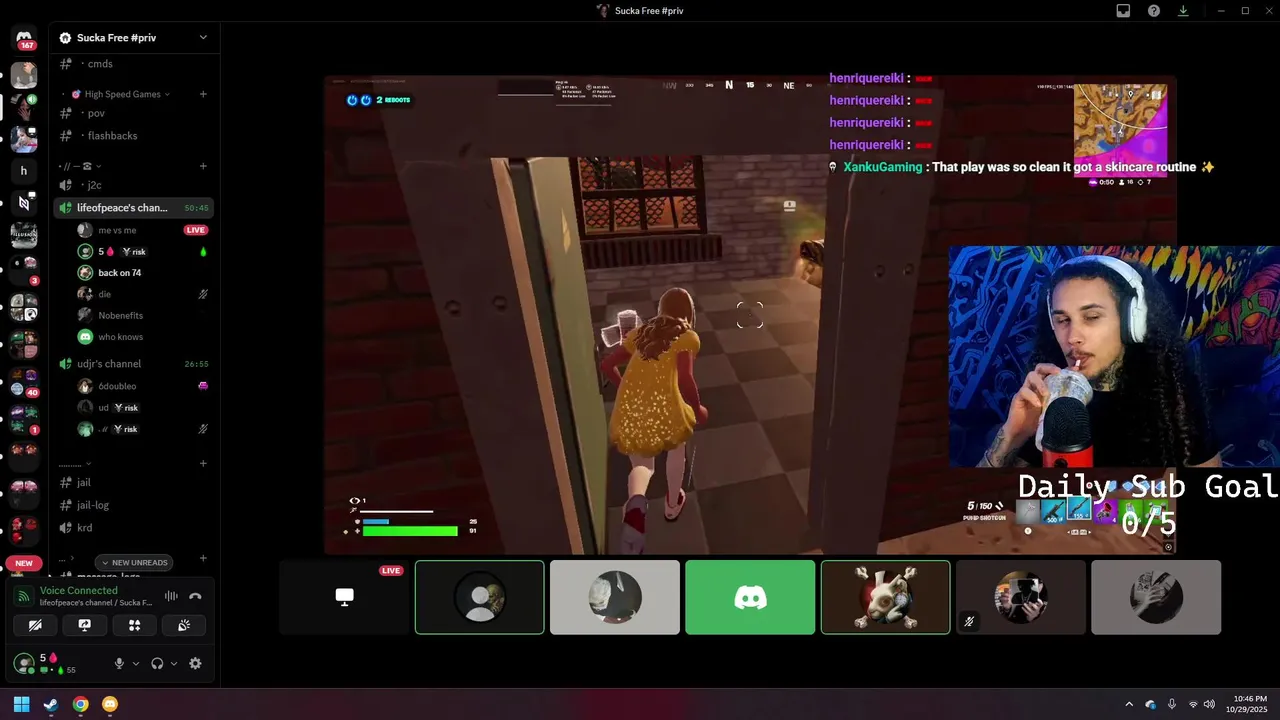This screenshot has height=720, width=1280.
Task: Share your screen from voice panel
Action: click(85, 625)
